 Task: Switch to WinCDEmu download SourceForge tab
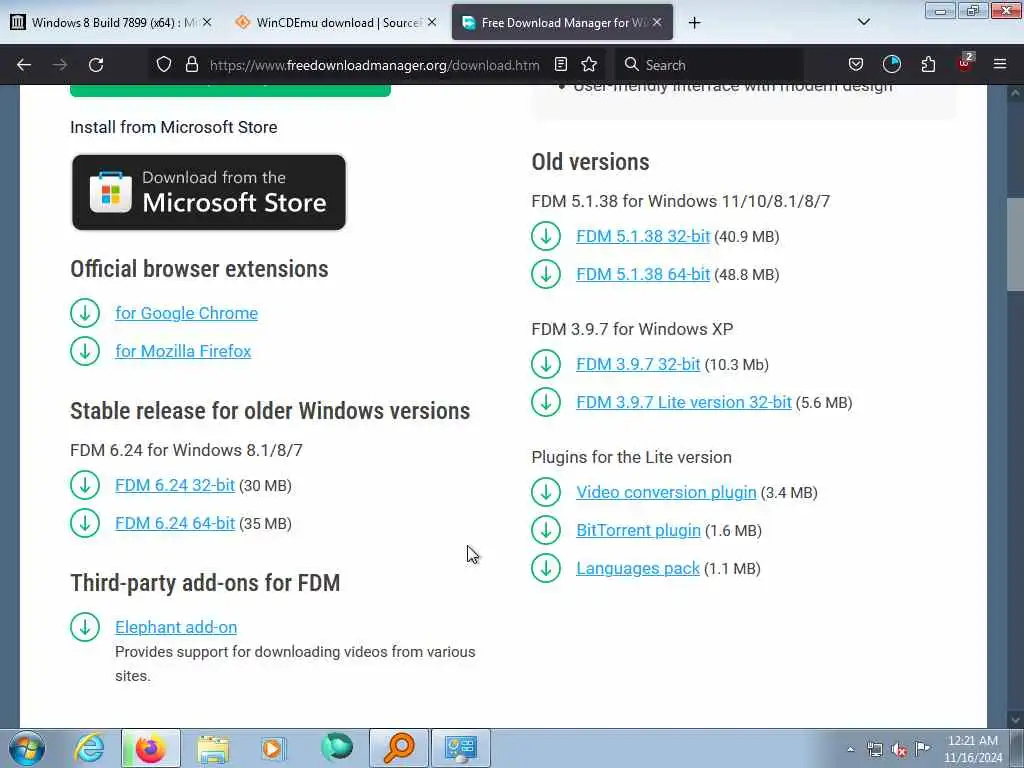(x=337, y=22)
